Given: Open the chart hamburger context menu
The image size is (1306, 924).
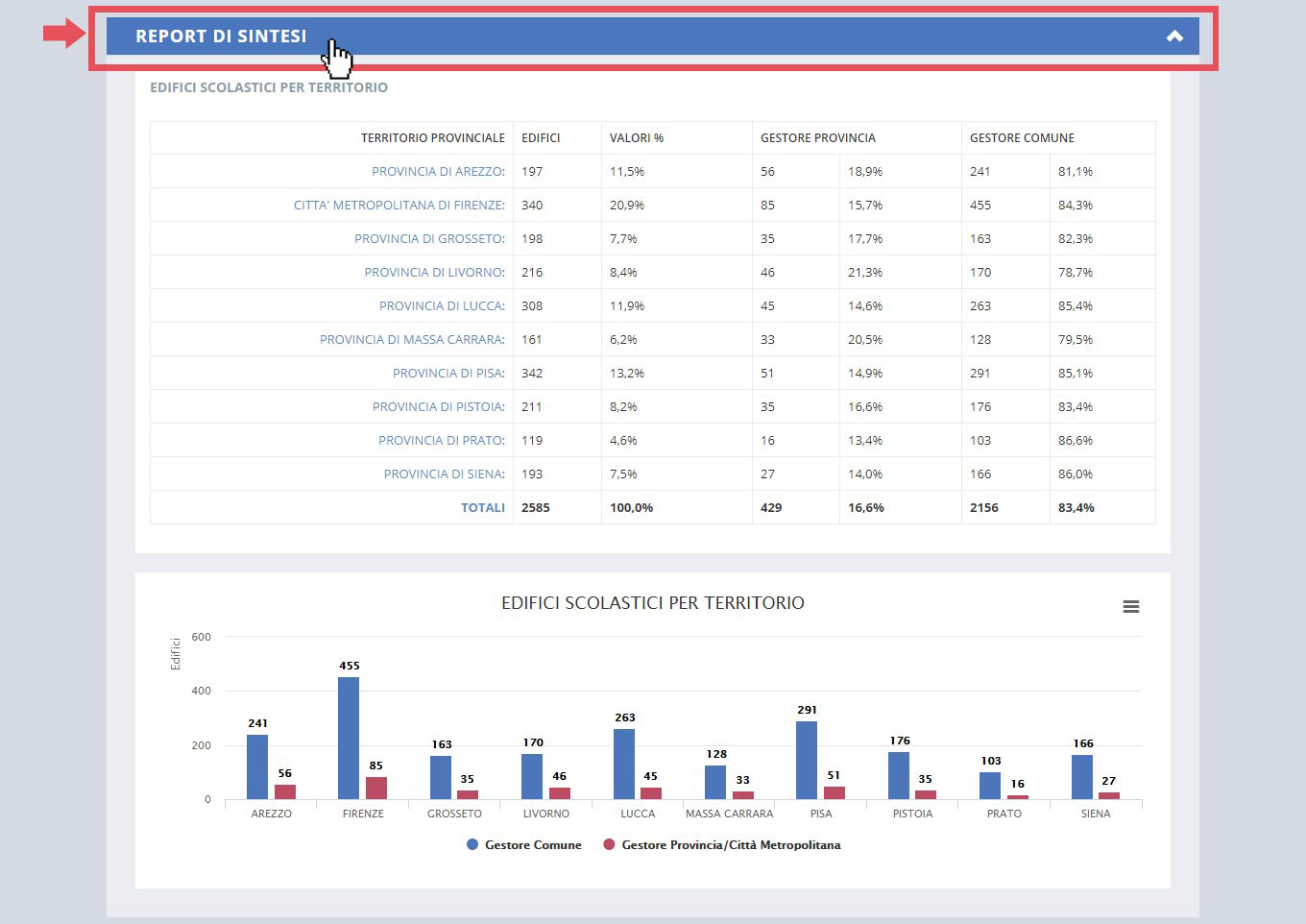Looking at the screenshot, I should click(x=1130, y=606).
